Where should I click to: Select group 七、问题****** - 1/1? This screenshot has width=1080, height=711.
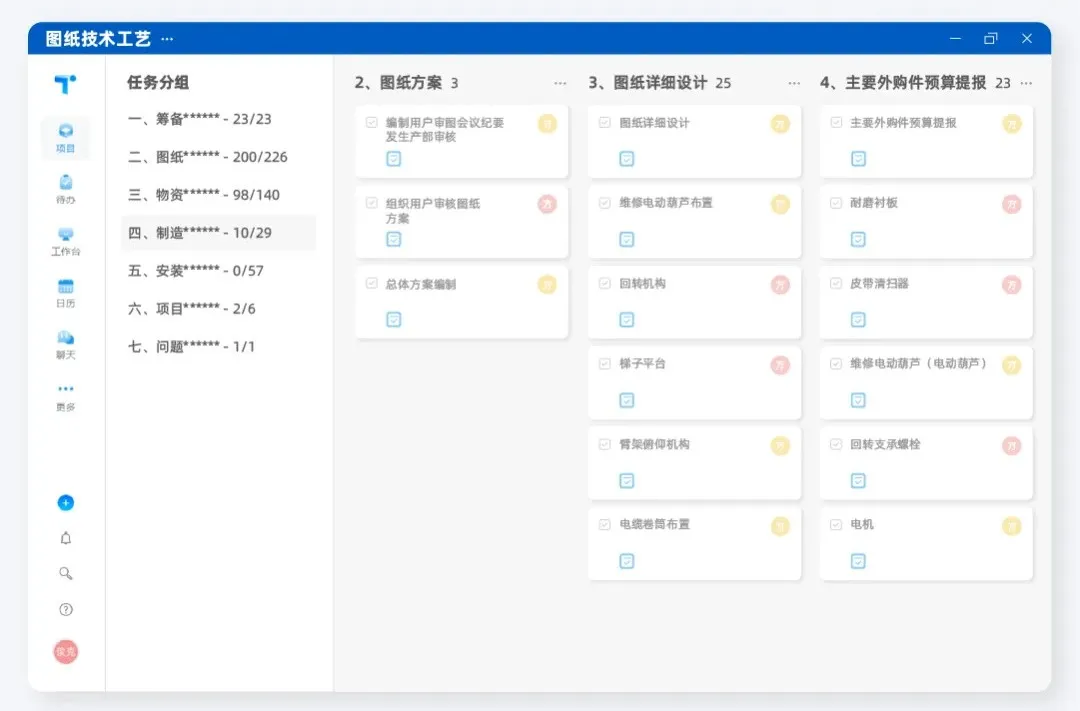(218, 347)
